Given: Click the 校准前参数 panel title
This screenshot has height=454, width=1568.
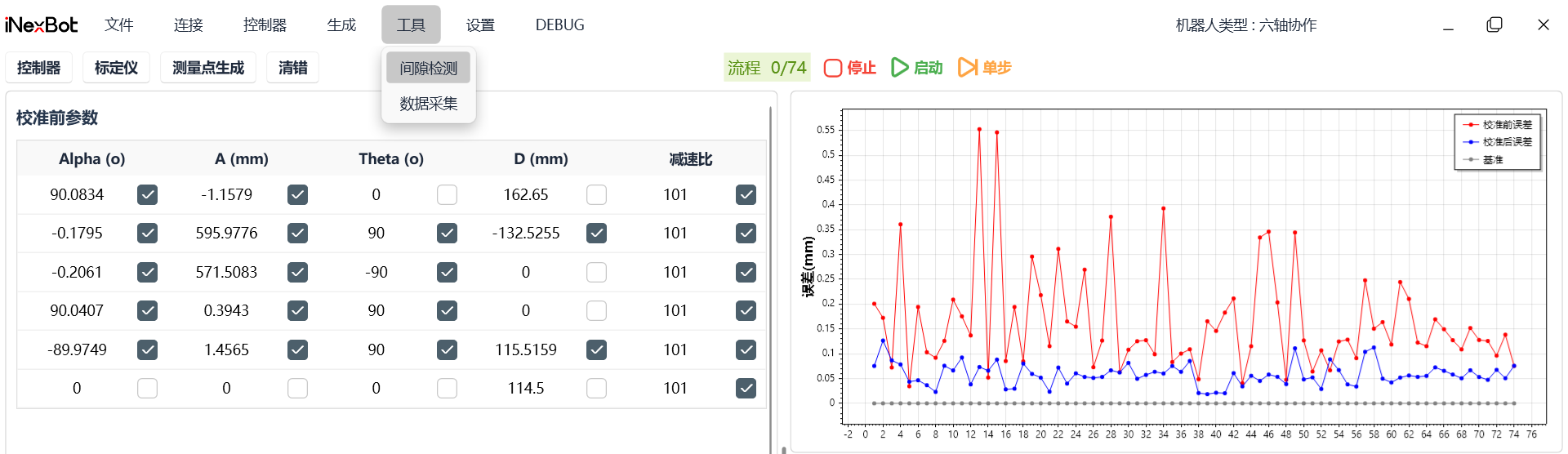Looking at the screenshot, I should (57, 118).
